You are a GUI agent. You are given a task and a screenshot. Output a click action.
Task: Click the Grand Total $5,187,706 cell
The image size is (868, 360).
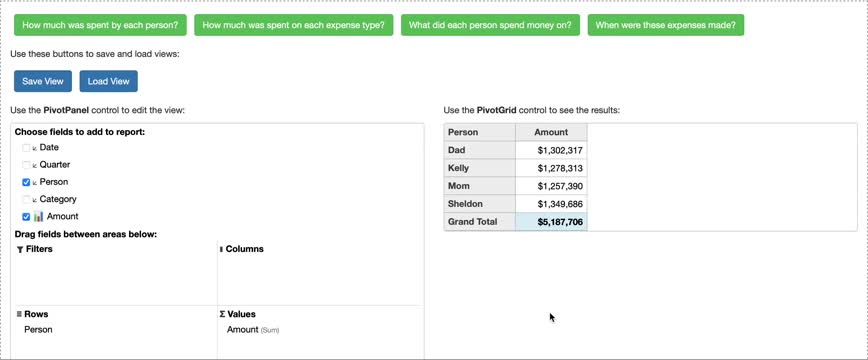[x=551, y=222]
